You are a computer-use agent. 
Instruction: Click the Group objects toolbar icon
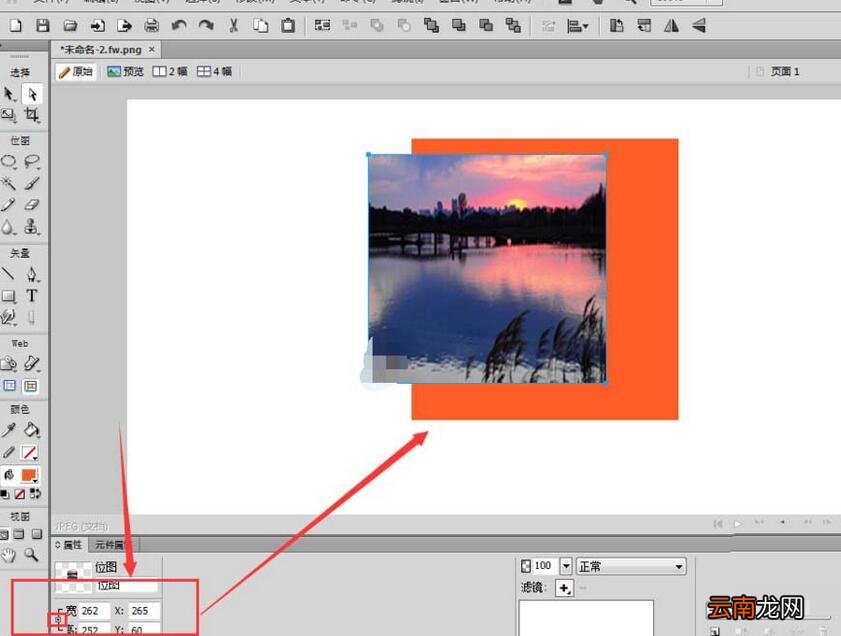pos(322,26)
